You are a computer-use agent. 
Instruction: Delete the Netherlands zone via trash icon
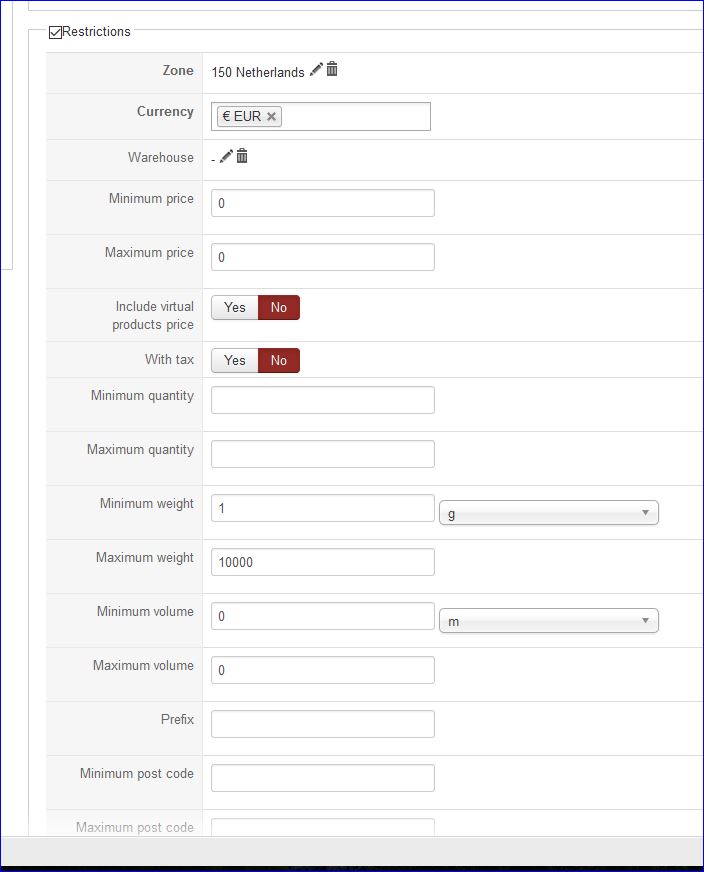pyautogui.click(x=332, y=70)
